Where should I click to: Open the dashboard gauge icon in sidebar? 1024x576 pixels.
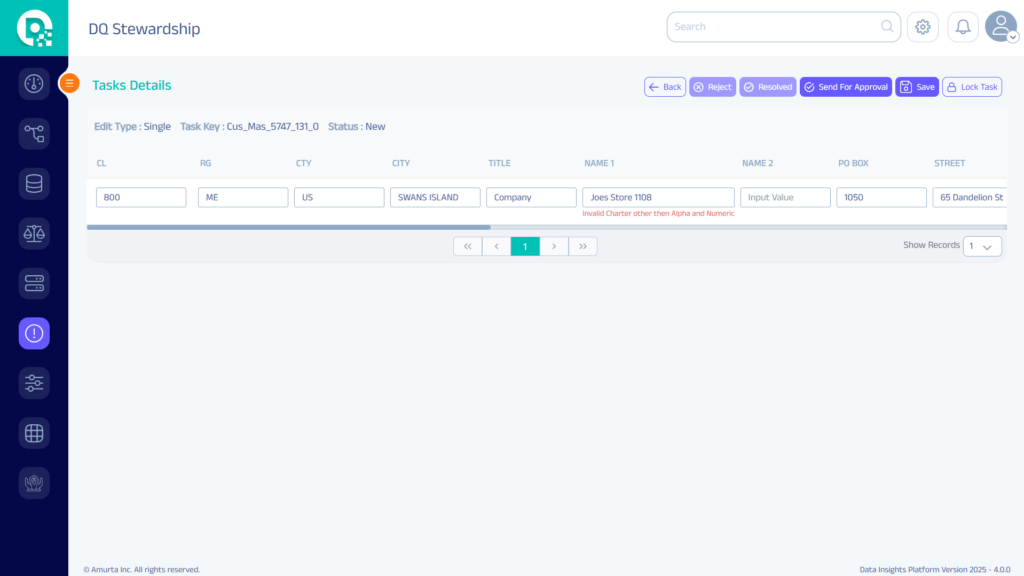tap(34, 83)
